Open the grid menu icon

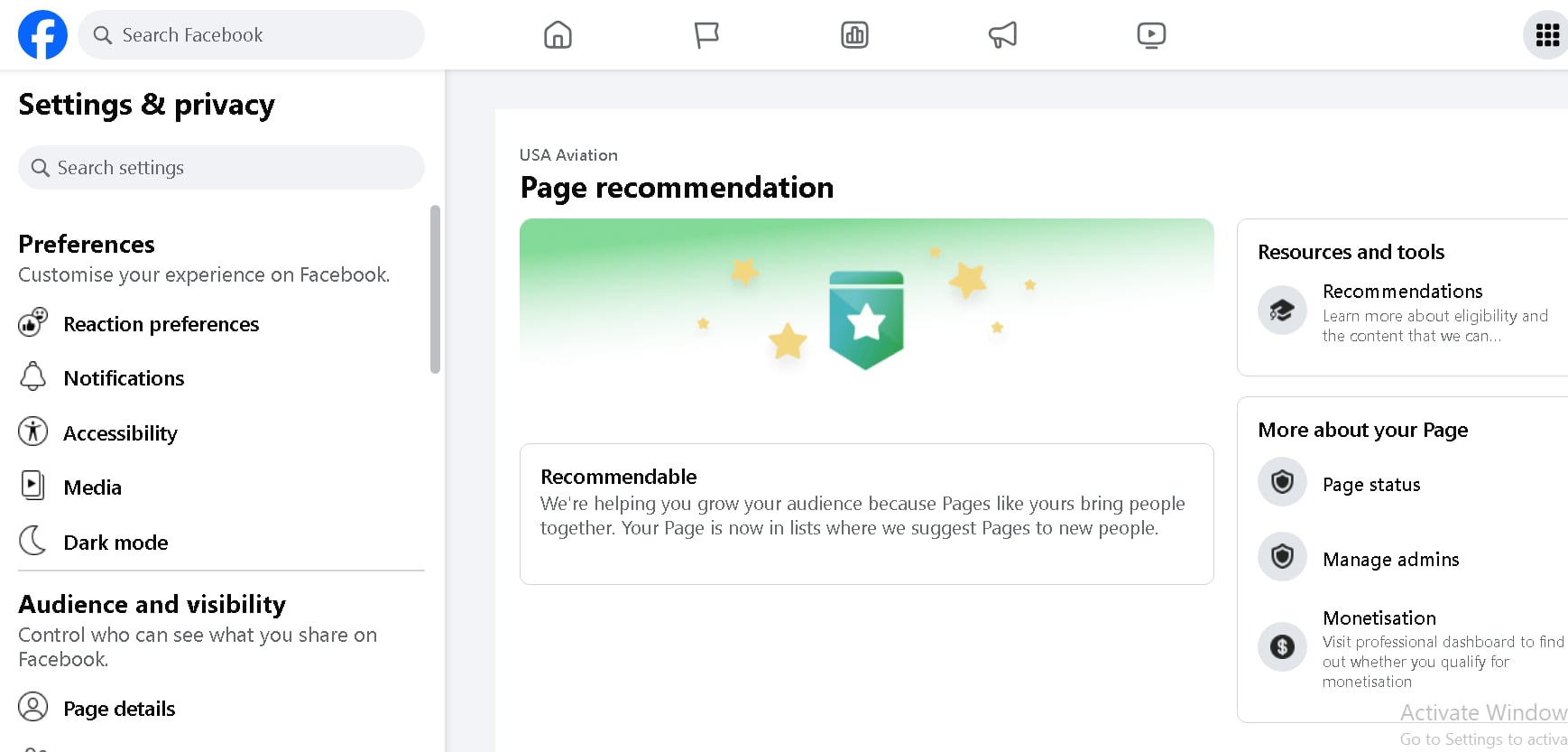1547,35
